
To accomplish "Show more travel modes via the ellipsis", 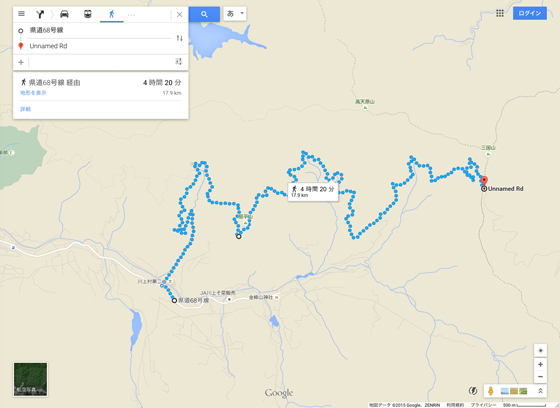I will click(131, 15).
